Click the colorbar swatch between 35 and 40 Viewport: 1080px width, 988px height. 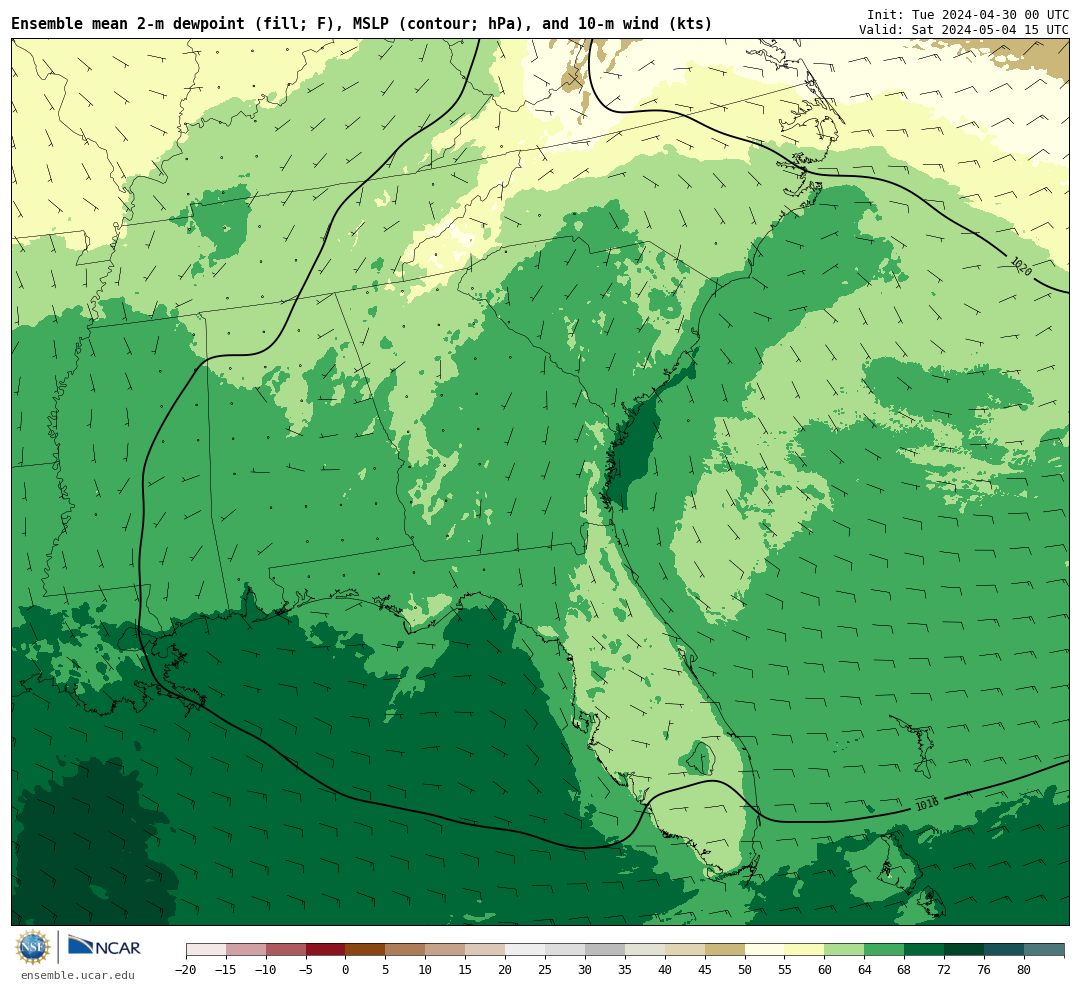(x=645, y=950)
